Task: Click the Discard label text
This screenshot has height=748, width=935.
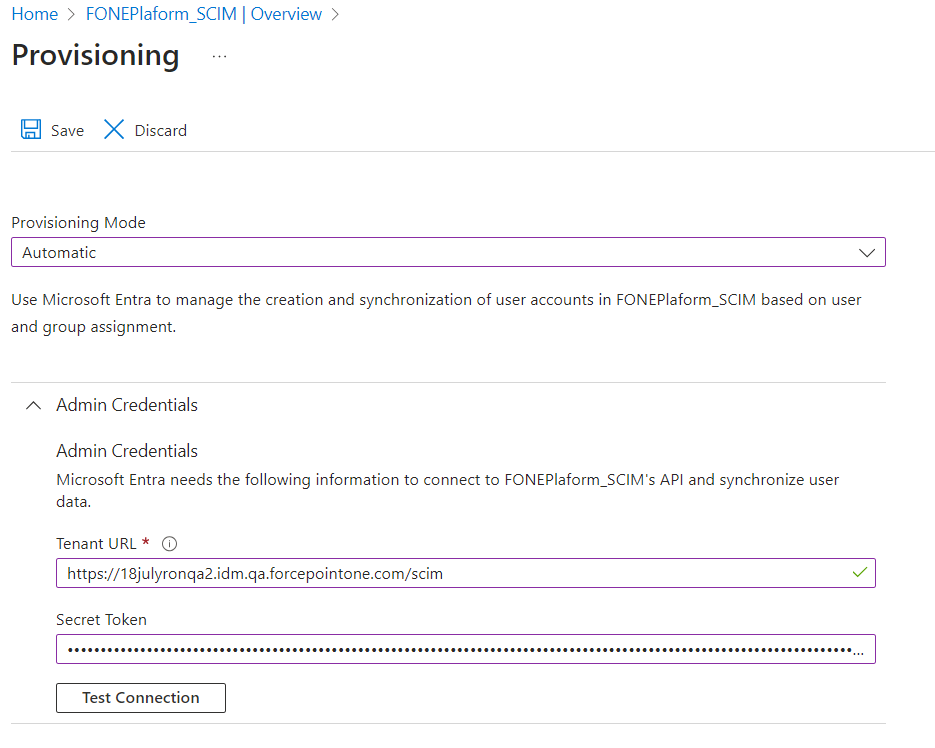Action: 160,131
